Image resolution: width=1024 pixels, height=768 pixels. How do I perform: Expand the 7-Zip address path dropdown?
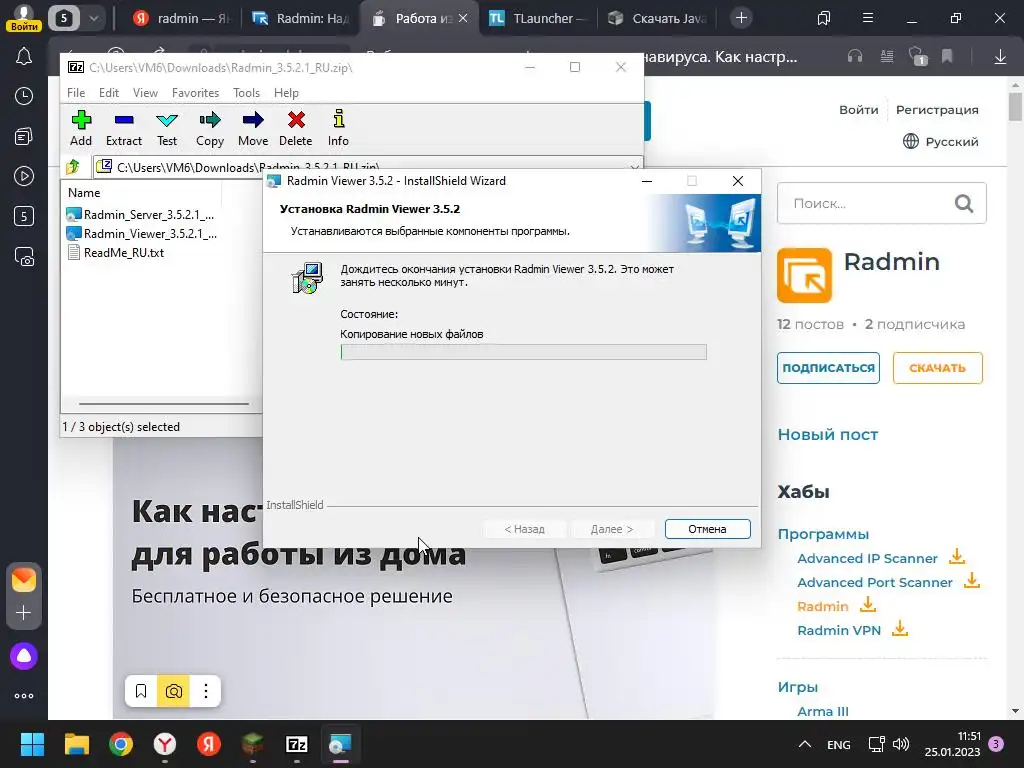634,167
